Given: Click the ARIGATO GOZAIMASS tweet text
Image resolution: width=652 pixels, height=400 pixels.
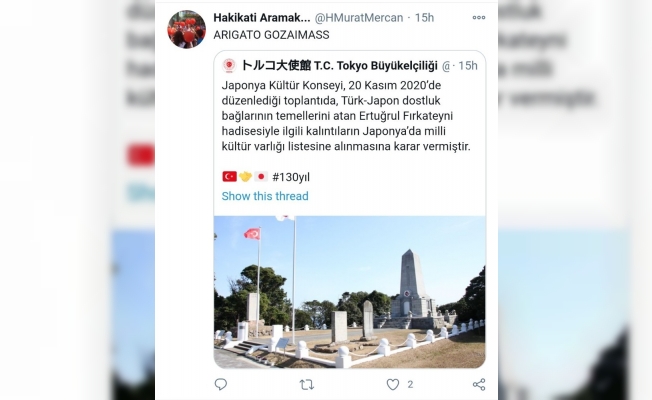Looking at the screenshot, I should click(x=272, y=35).
